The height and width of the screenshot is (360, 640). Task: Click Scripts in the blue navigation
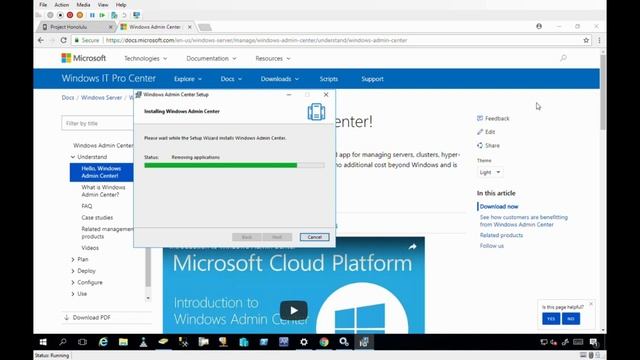coord(329,79)
